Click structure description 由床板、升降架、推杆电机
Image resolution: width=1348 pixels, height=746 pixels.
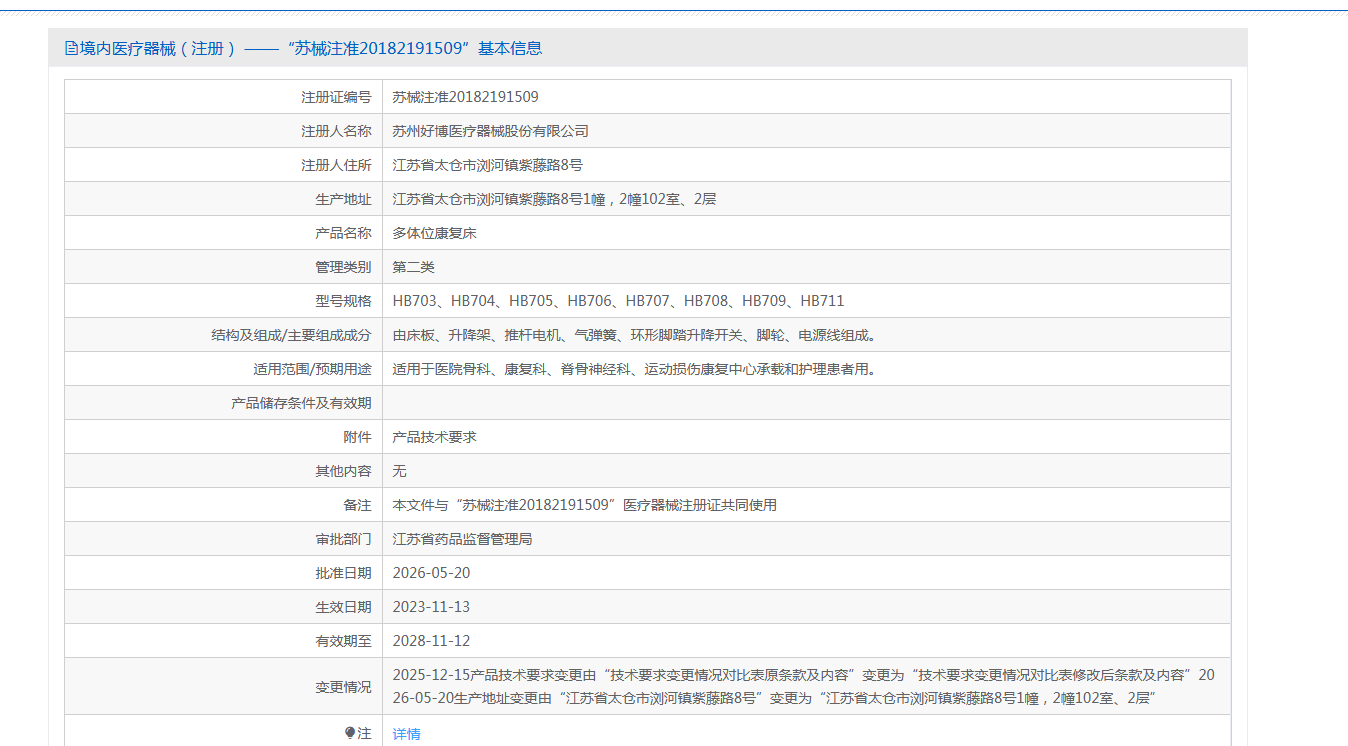click(x=636, y=335)
